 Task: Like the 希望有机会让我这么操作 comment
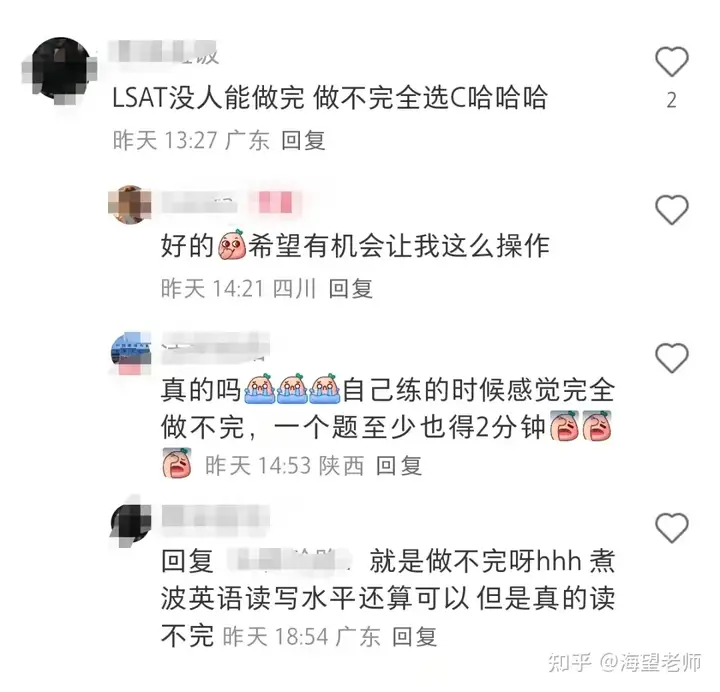671,210
